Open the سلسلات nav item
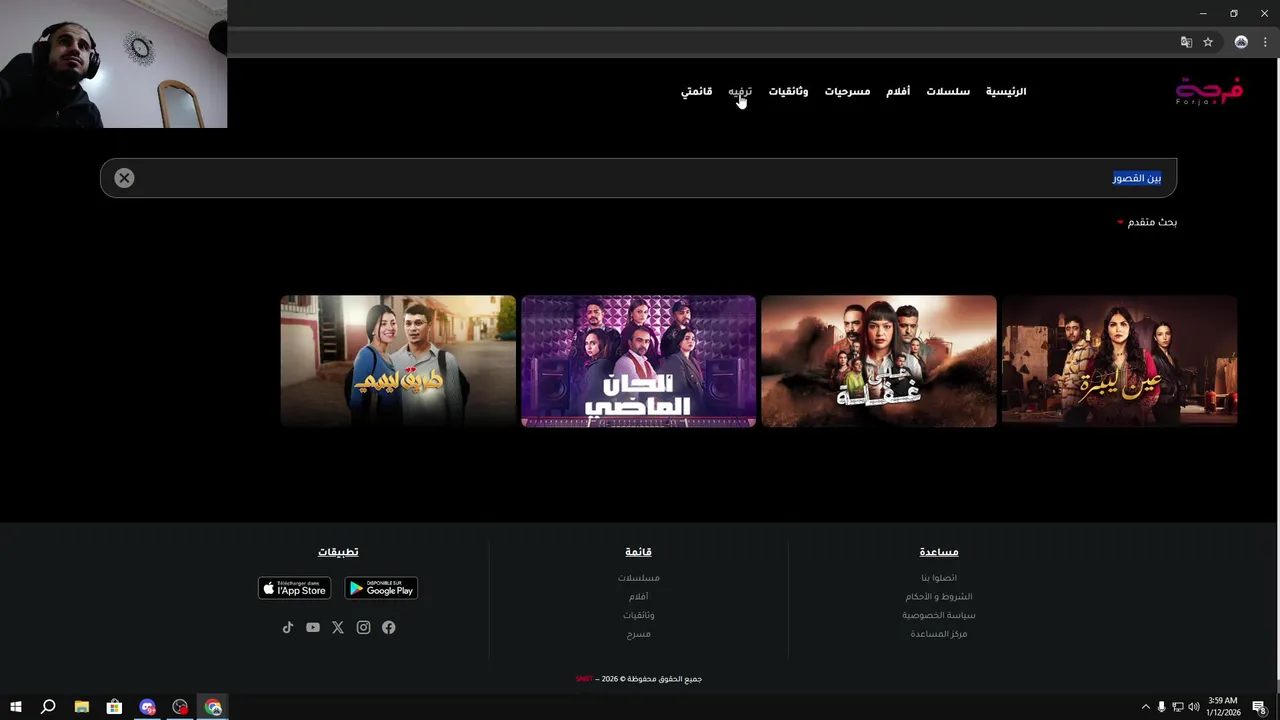 tap(948, 91)
